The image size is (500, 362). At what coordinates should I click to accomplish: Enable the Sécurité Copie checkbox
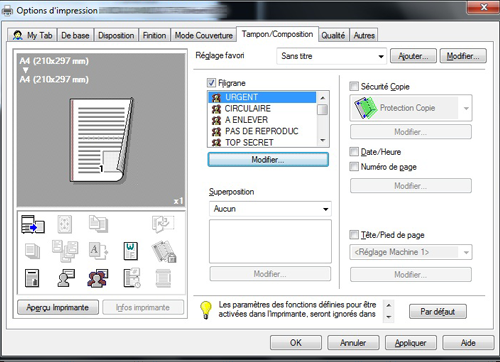354,86
